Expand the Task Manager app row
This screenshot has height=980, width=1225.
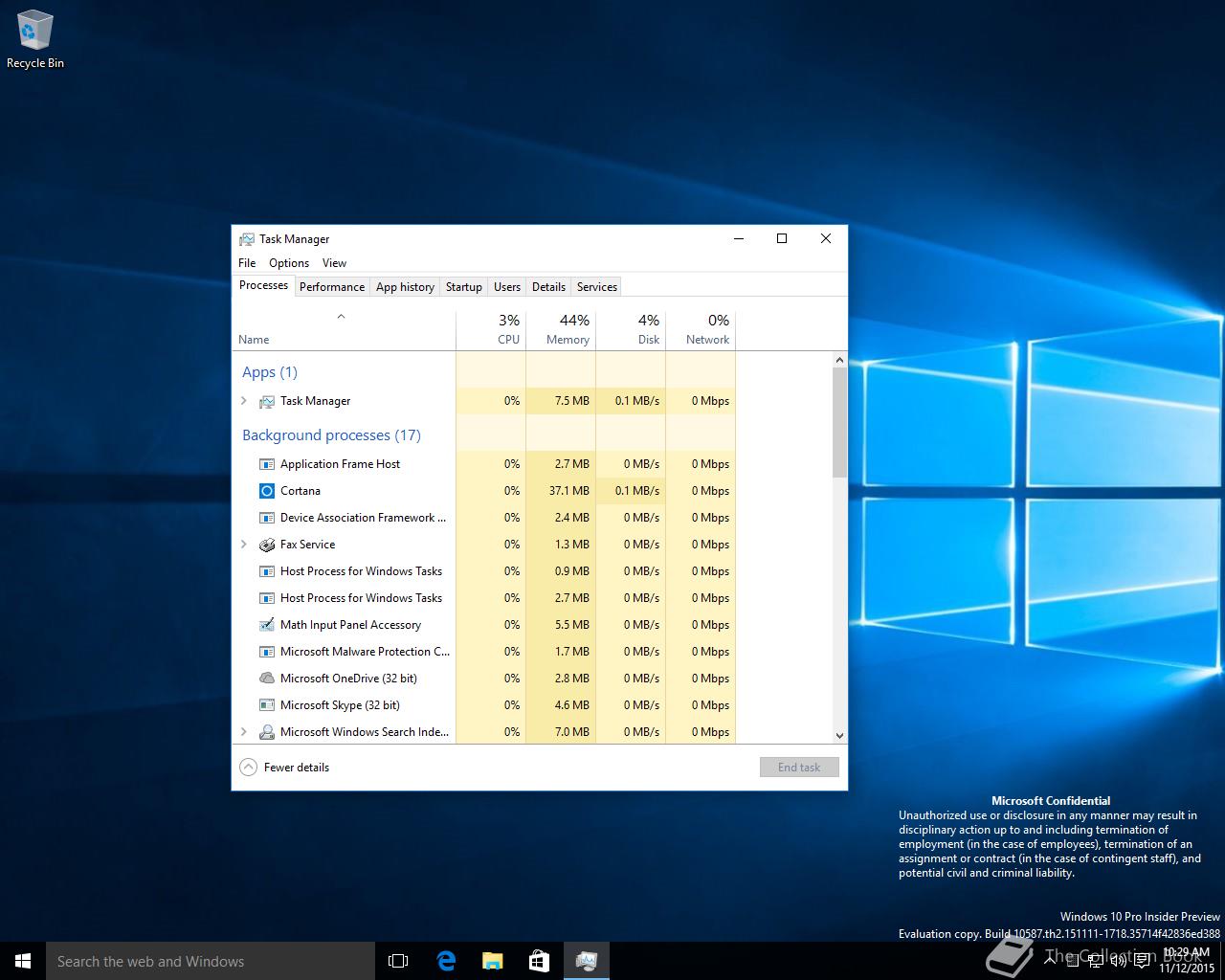244,401
